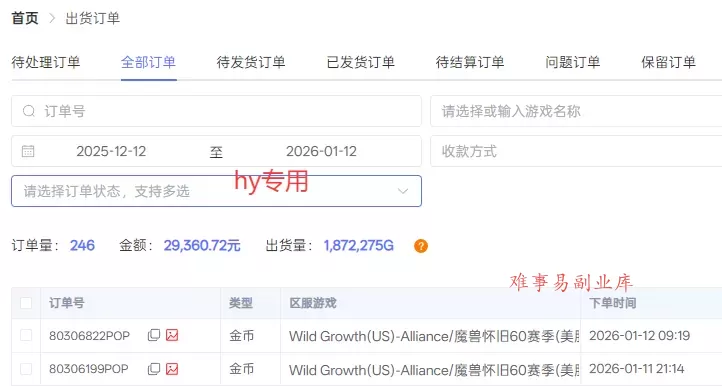Open image icon for order 80306822POP

click(172, 335)
